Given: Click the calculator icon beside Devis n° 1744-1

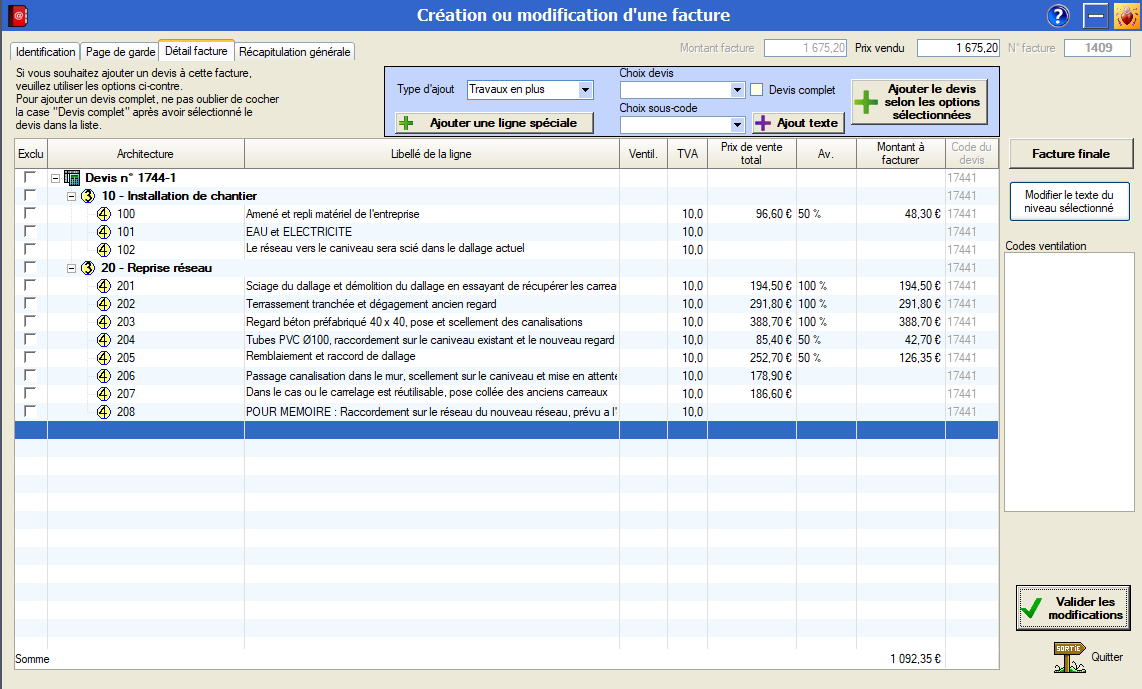Looking at the screenshot, I should coord(72,178).
